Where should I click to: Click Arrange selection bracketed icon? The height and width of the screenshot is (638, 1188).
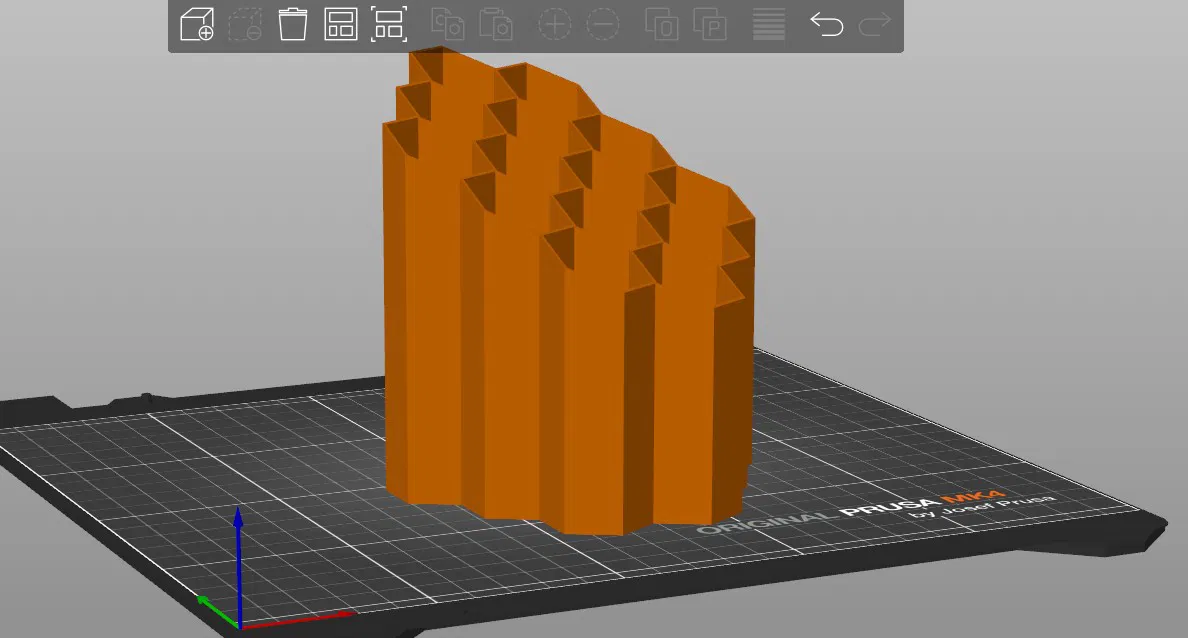coord(389,24)
